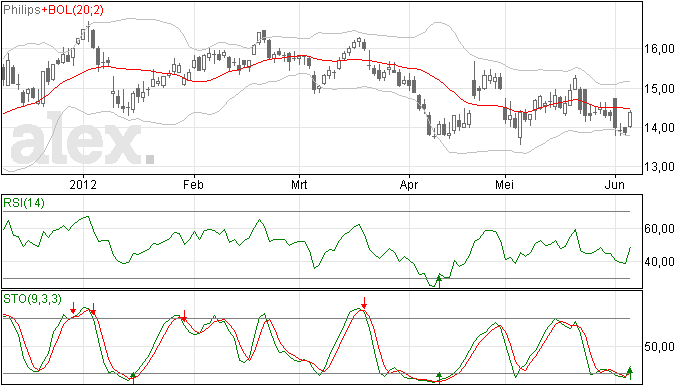The height and width of the screenshot is (387, 690).
Task: Click the 13,00 price axis label
Action: click(x=659, y=167)
